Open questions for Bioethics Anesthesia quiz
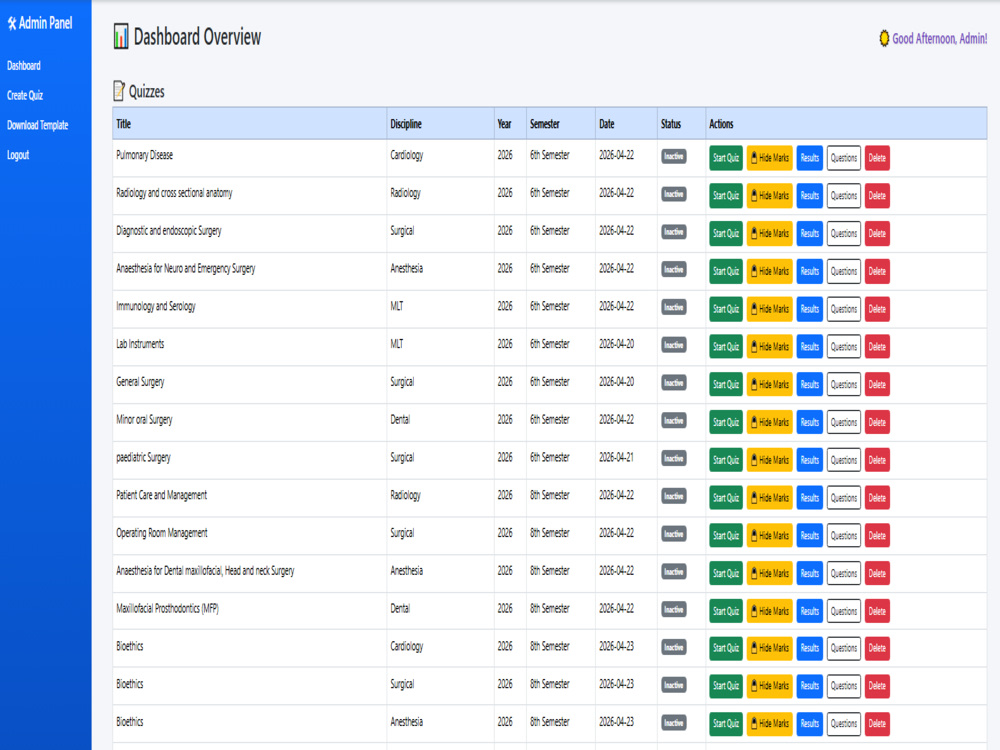Image resolution: width=1000 pixels, height=750 pixels. [x=844, y=724]
